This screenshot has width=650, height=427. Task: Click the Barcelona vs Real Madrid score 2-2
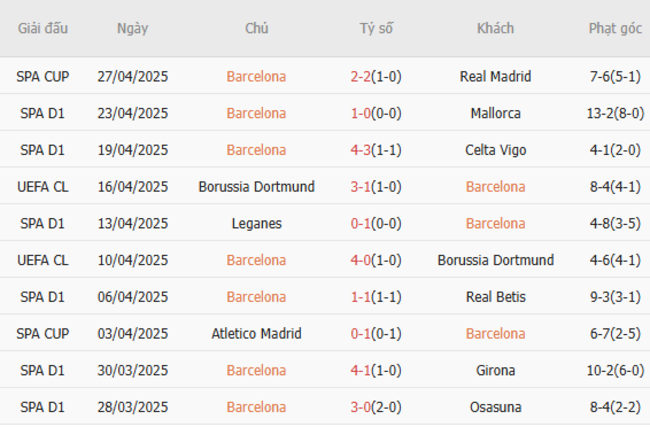click(x=362, y=76)
